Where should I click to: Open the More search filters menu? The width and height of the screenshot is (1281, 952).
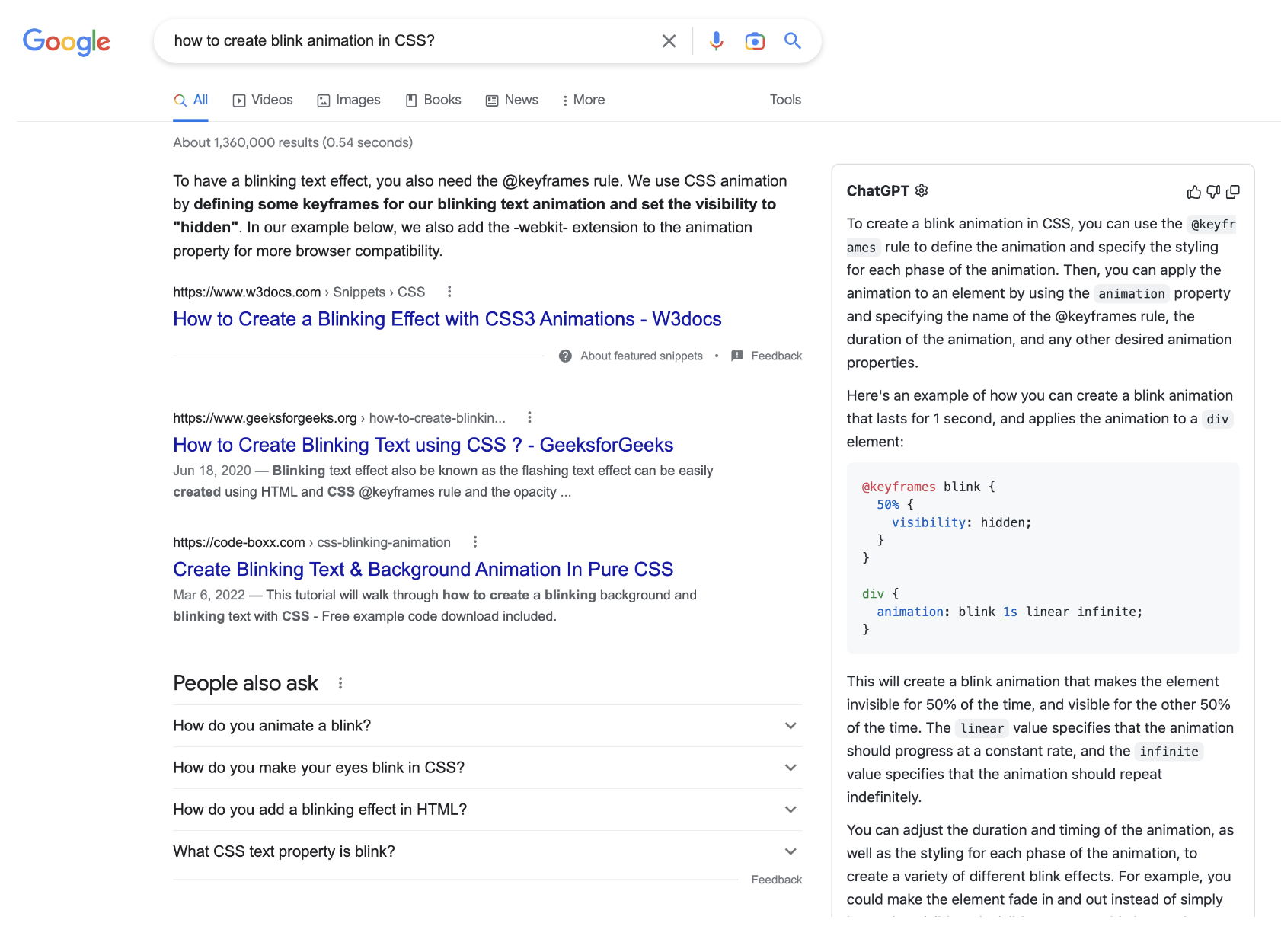coord(583,100)
